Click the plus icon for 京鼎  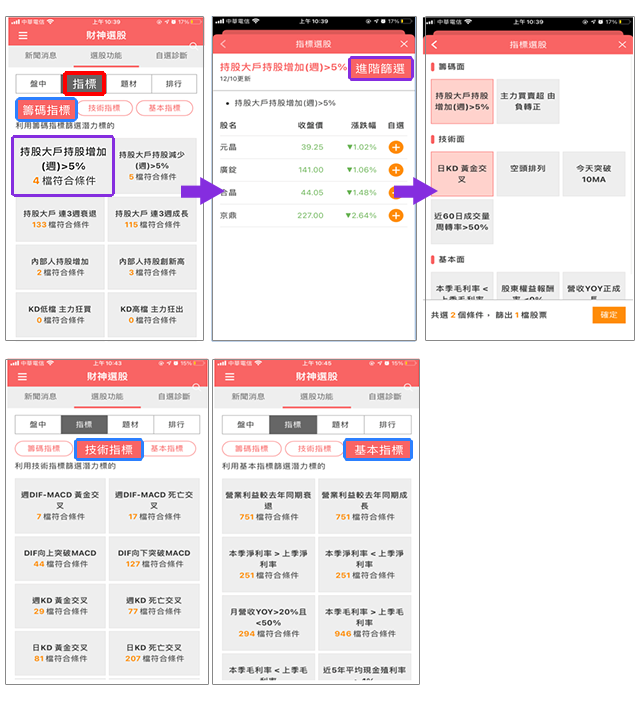396,215
